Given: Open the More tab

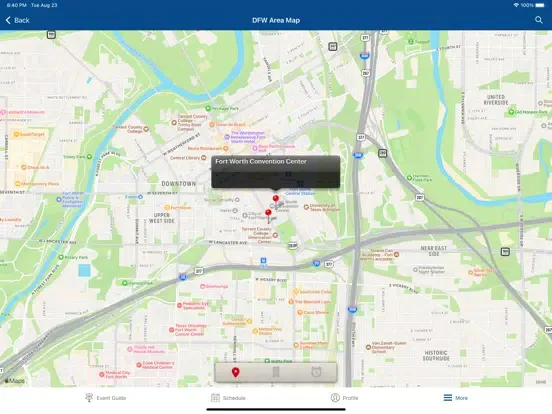Looking at the screenshot, I should click(456, 398).
